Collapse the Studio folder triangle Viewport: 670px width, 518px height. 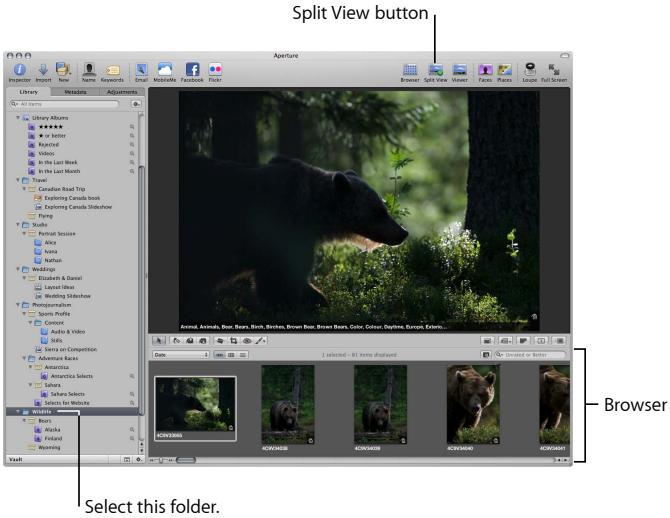pyautogui.click(x=18, y=225)
